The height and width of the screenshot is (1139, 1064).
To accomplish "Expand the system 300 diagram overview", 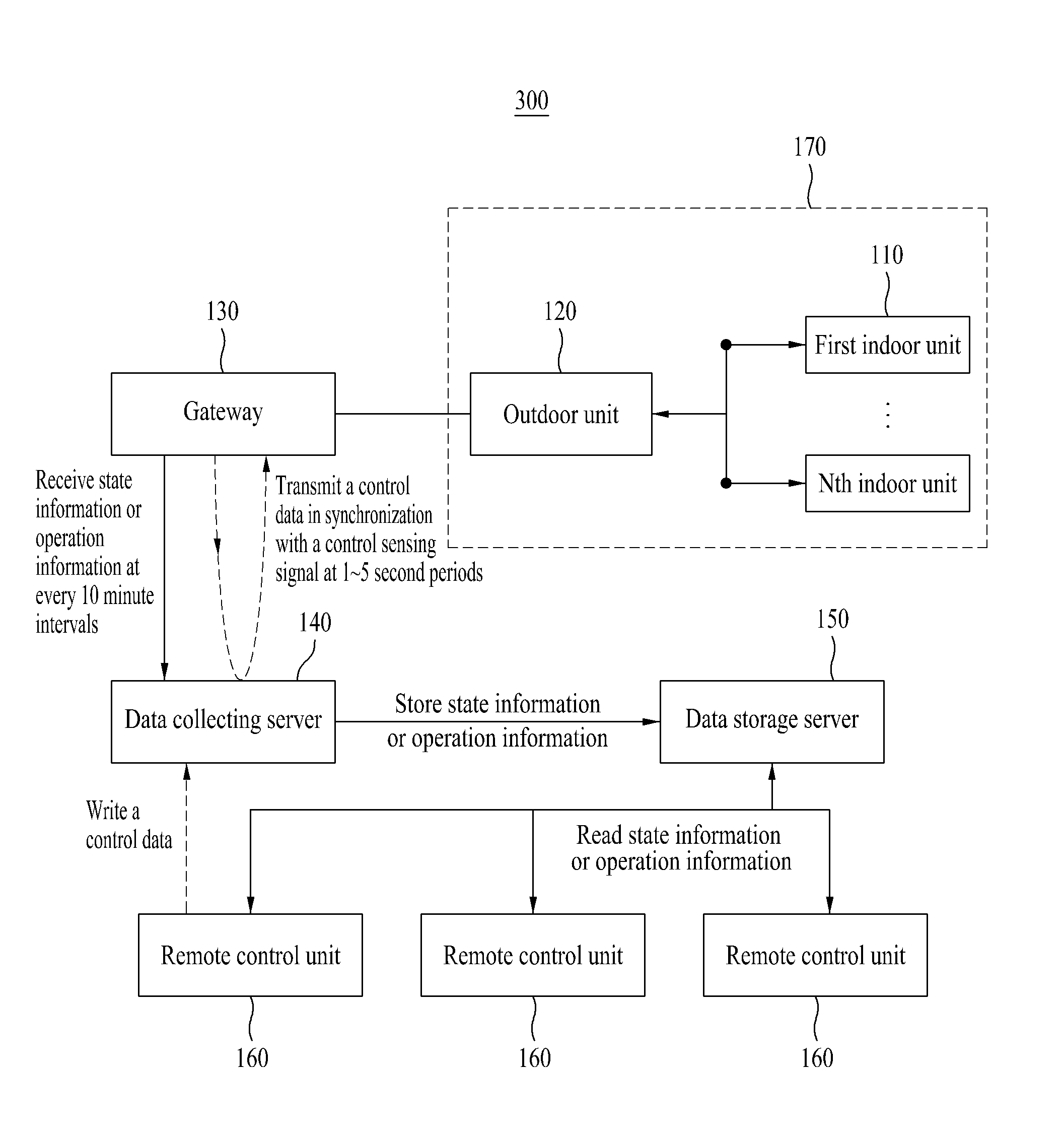I will coord(535,95).
